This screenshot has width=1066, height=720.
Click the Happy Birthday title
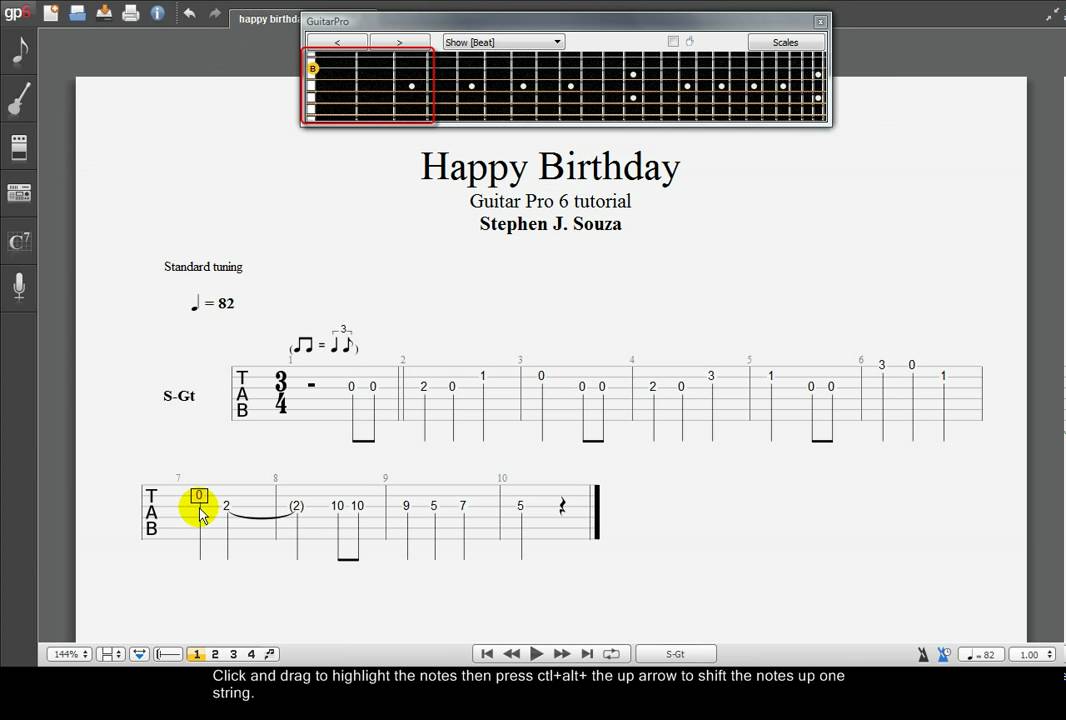(551, 167)
